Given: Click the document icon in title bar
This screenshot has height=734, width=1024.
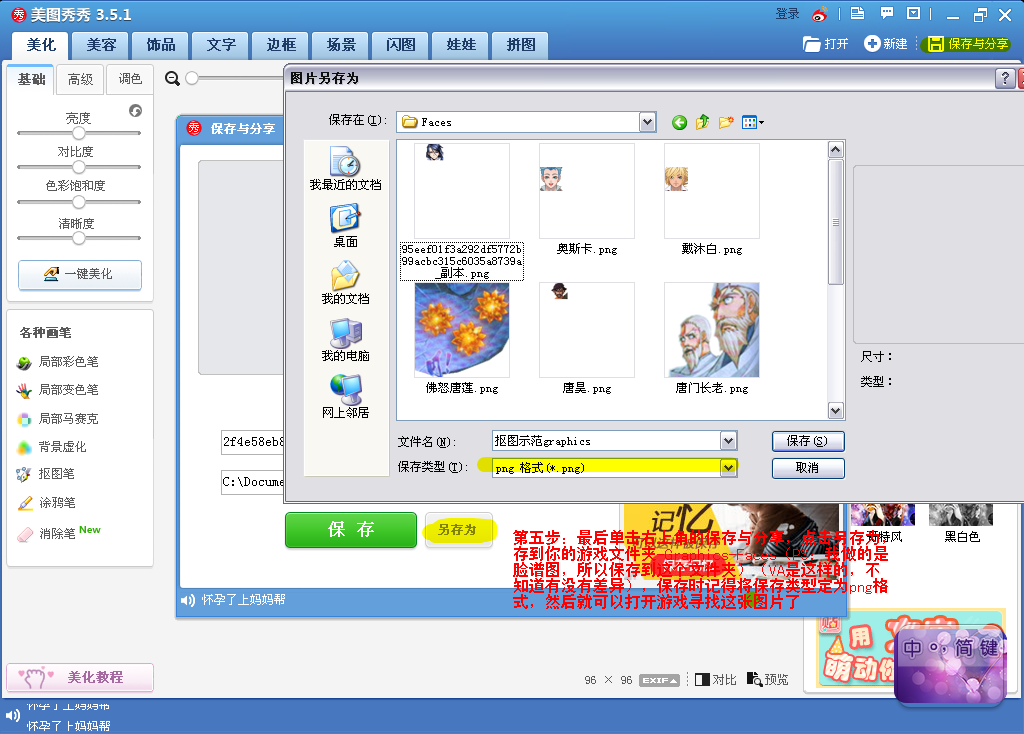Looking at the screenshot, I should tap(857, 13).
